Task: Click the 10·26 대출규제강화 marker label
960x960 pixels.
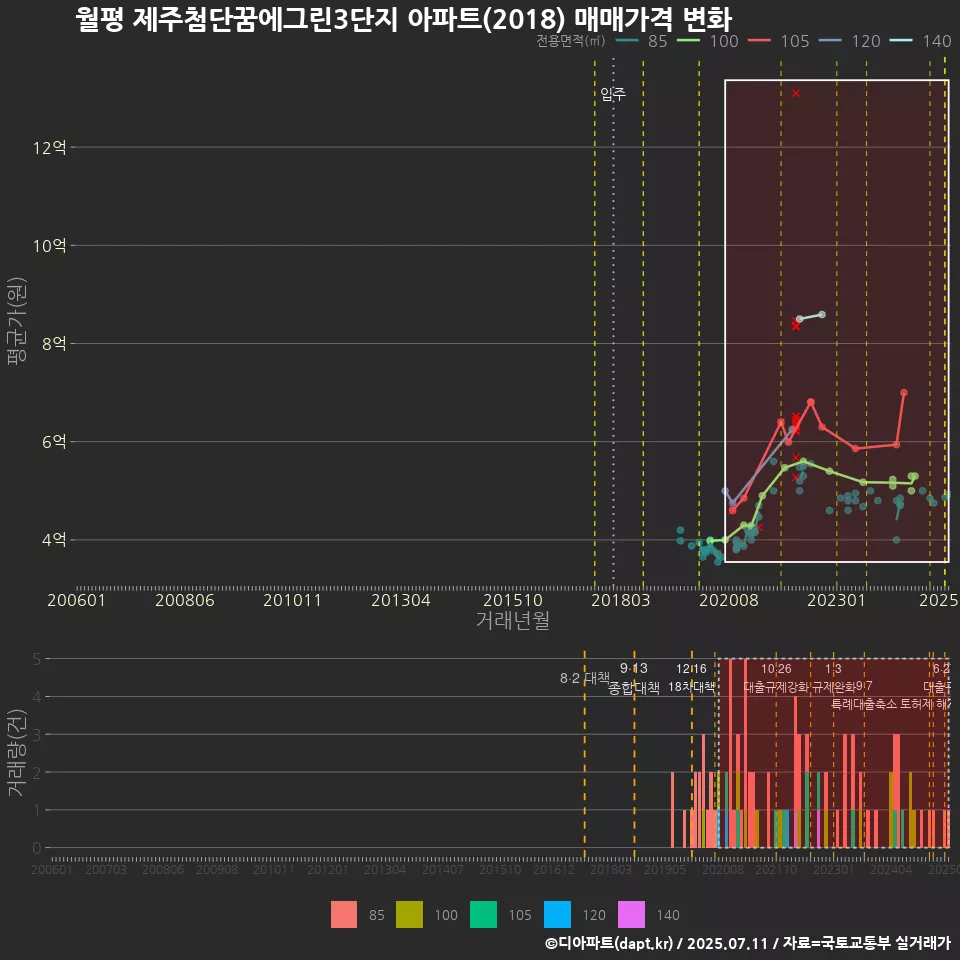Action: click(776, 678)
